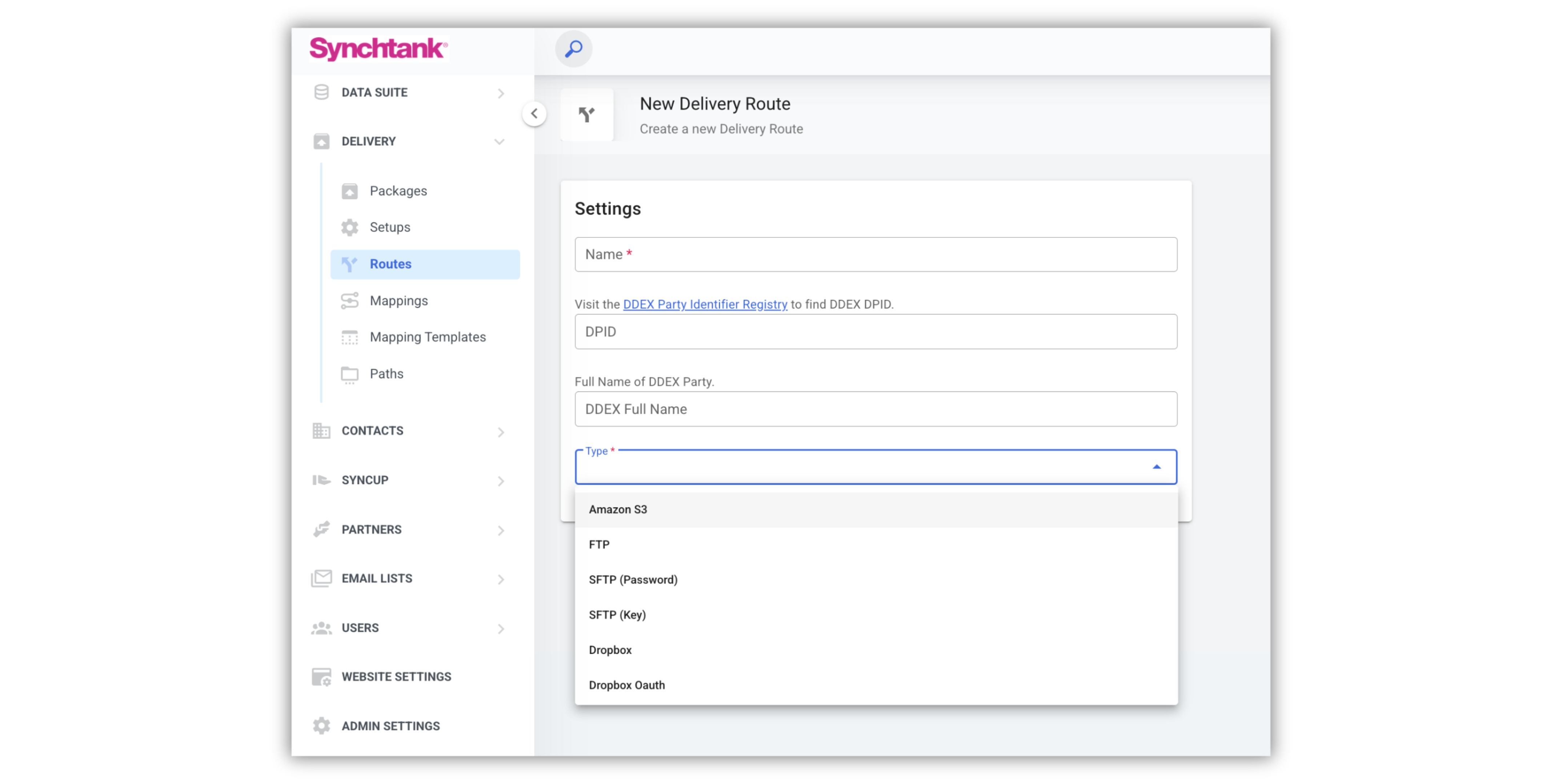
Task: Click the DPID input field
Action: click(x=876, y=332)
